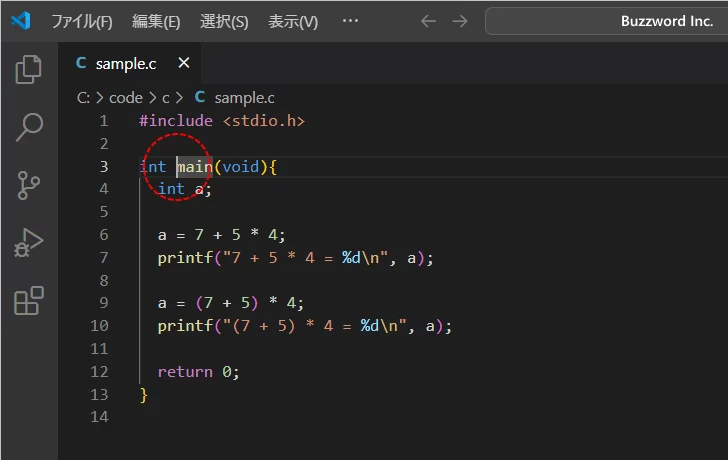This screenshot has height=460, width=728.
Task: Close the sample.c editor tab
Action: 183,63
